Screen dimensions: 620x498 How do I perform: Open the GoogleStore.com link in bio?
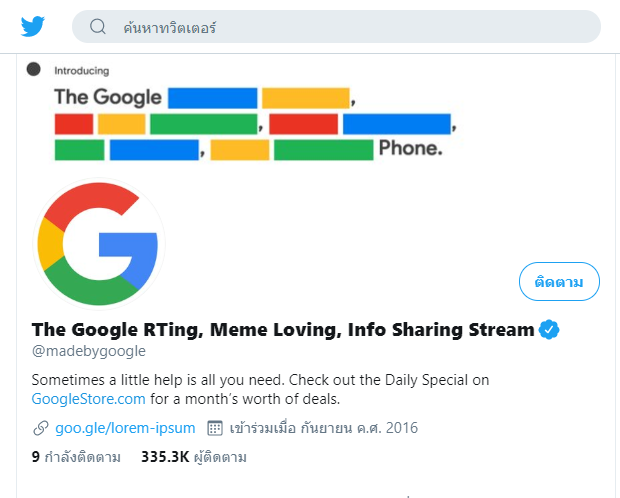[89, 399]
